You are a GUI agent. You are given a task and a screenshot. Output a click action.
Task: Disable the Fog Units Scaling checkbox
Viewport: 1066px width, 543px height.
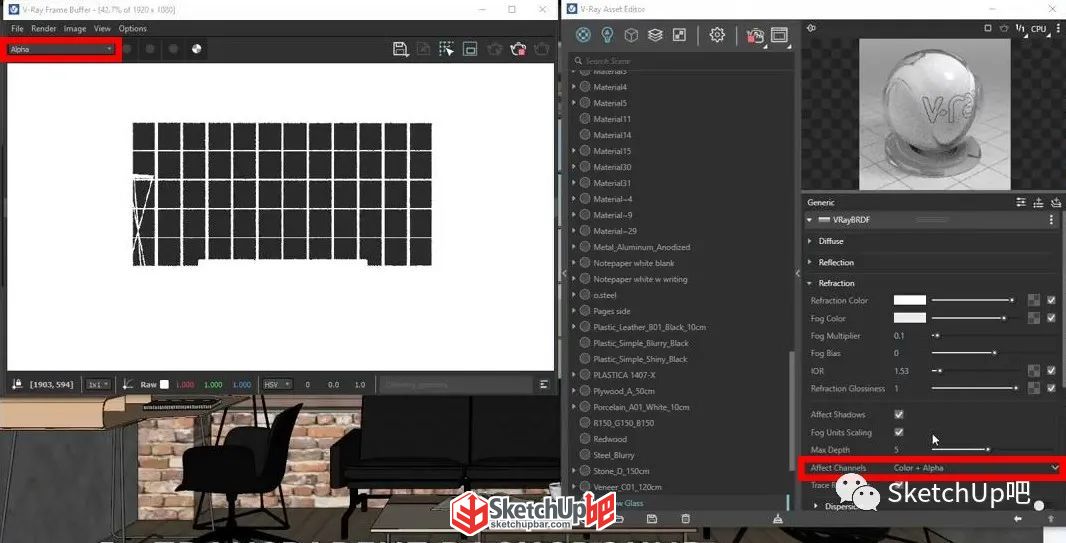899,432
